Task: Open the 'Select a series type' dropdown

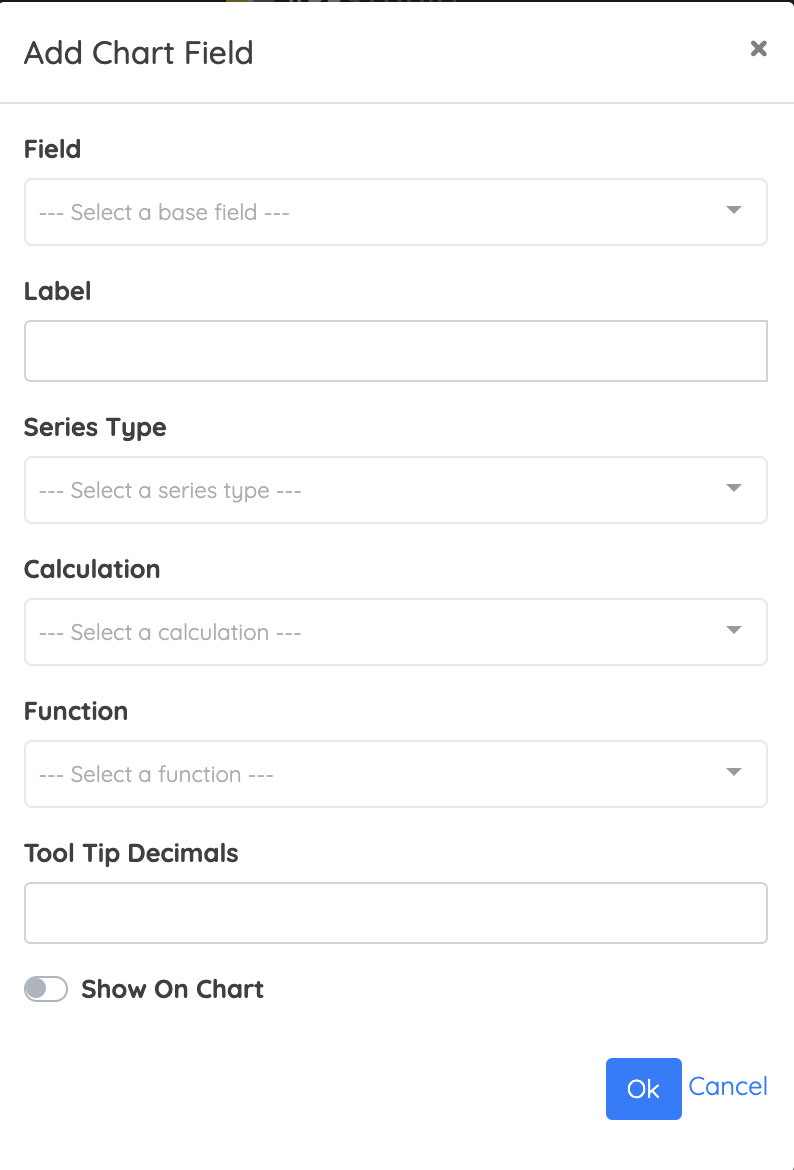Action: point(396,490)
